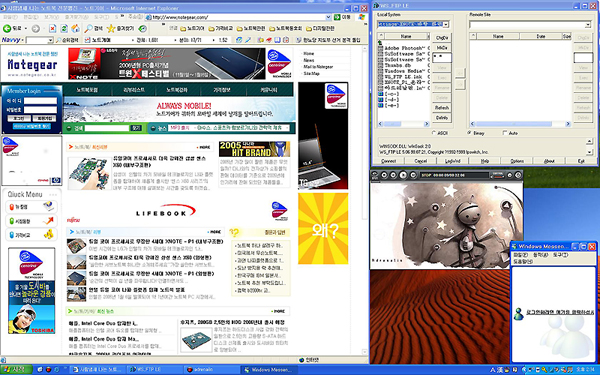This screenshot has width=600, height=375.
Task: Select the [-d-] drive in WS_FTP local list
Action: tap(389, 99)
